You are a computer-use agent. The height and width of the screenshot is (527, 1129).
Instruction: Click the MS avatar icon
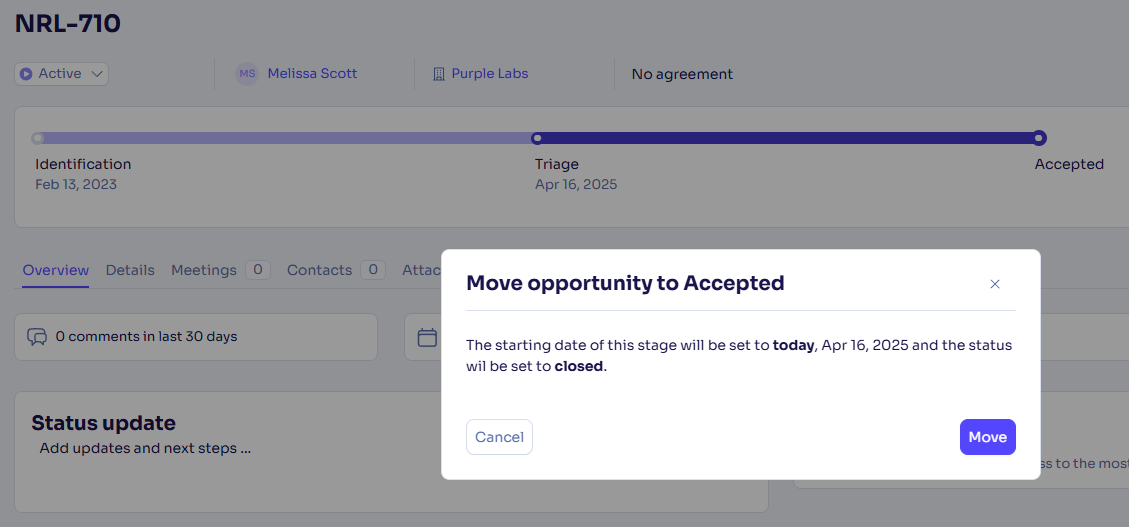click(x=247, y=73)
